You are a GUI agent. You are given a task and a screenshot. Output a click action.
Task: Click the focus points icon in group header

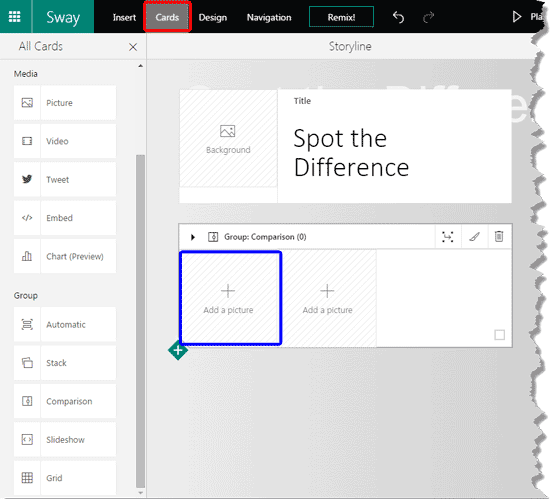coord(448,237)
